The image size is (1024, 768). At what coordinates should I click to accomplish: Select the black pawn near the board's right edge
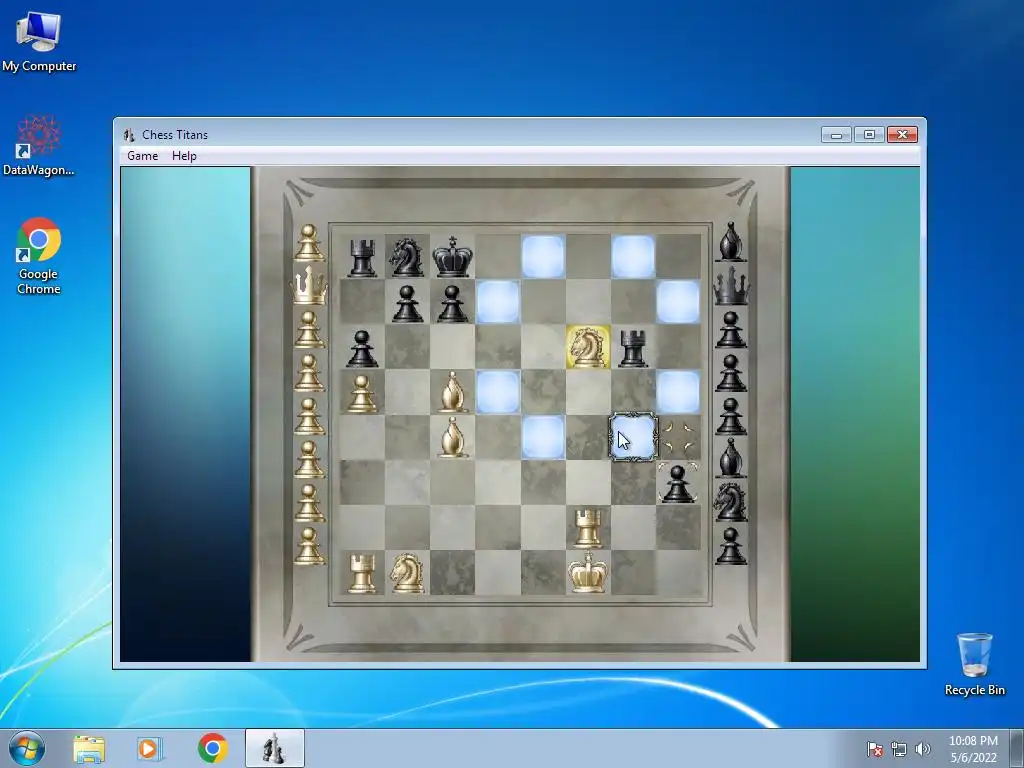click(x=678, y=484)
